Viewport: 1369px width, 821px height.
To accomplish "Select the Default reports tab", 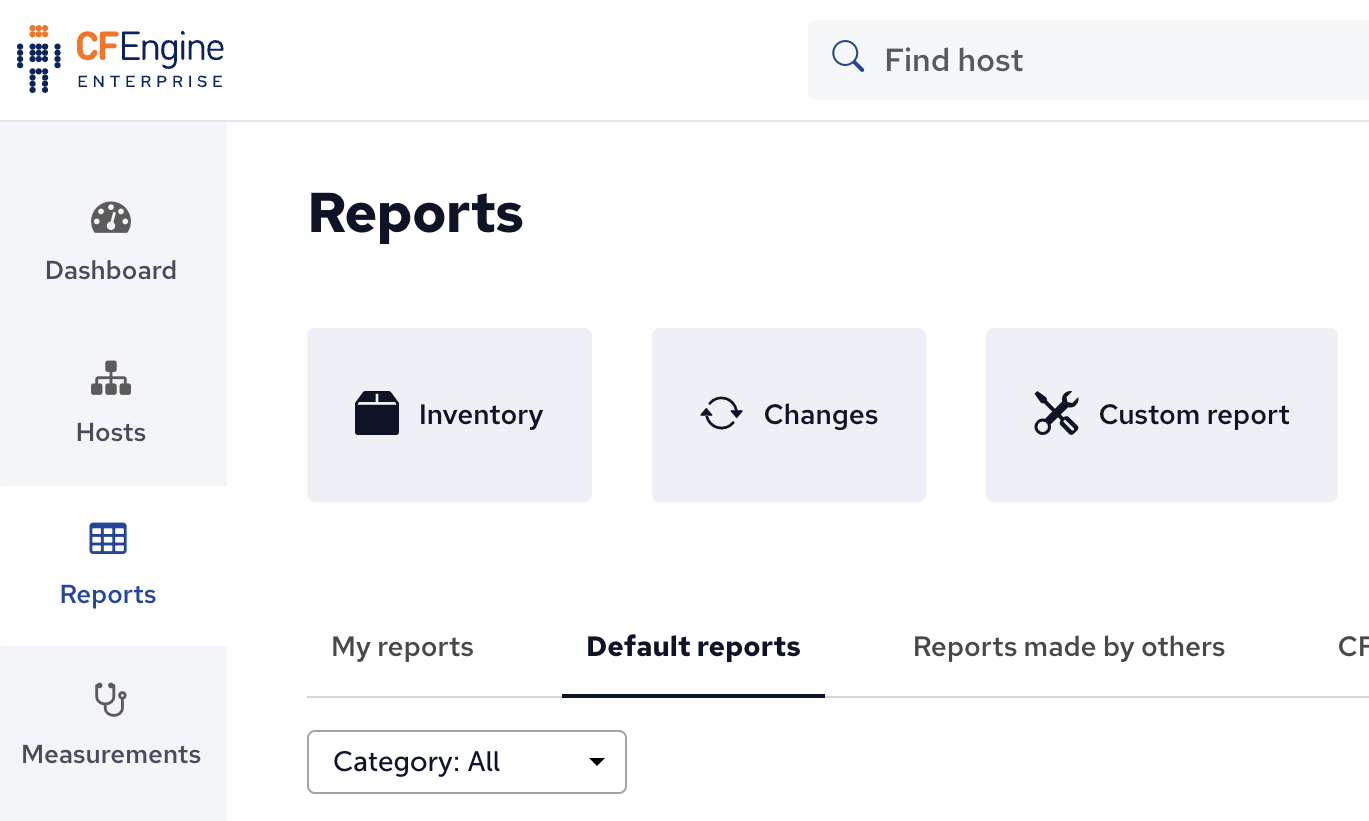I will pos(693,647).
